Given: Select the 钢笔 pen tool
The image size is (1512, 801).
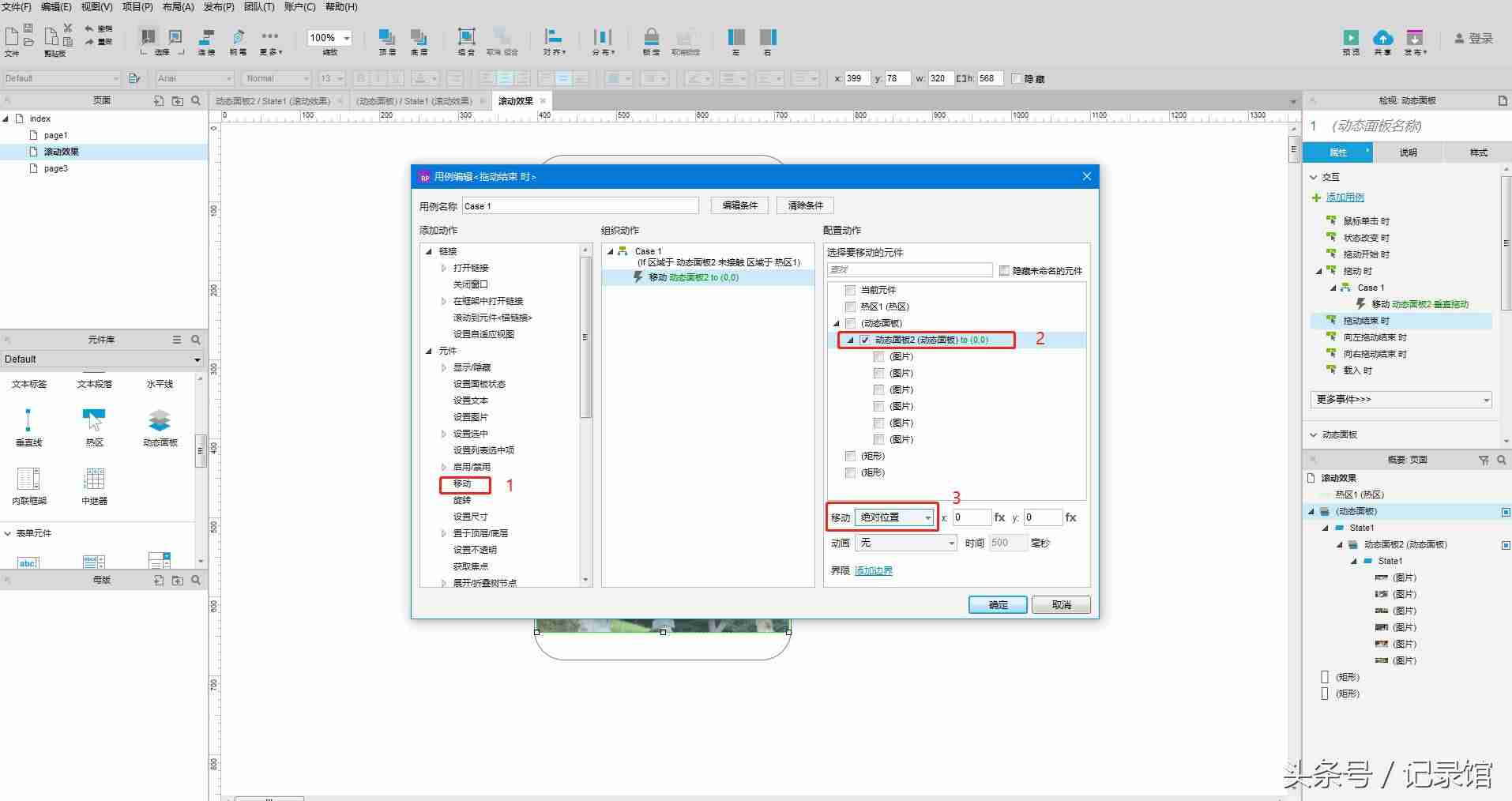Looking at the screenshot, I should pyautogui.click(x=238, y=37).
